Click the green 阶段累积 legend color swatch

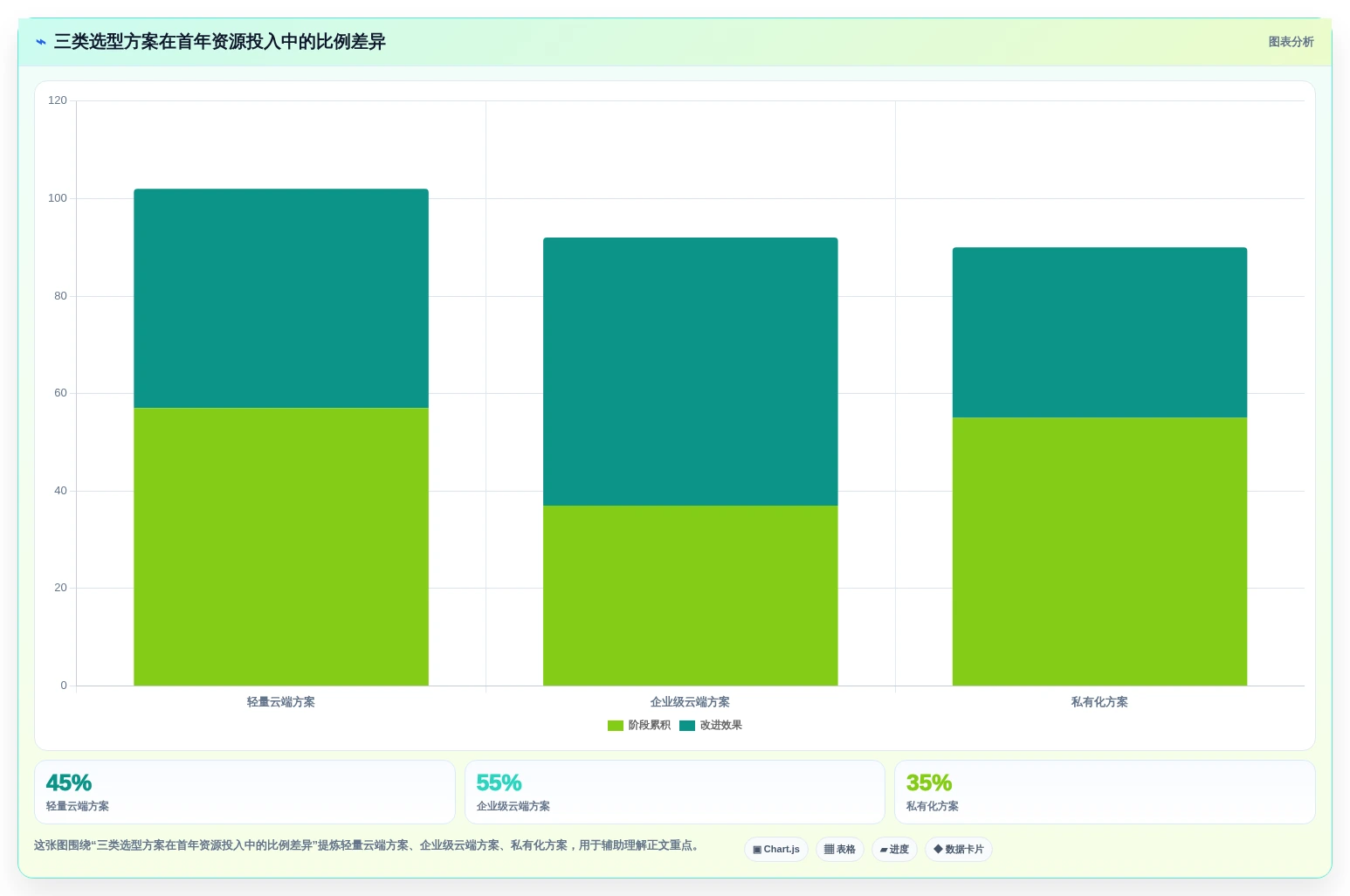point(616,726)
